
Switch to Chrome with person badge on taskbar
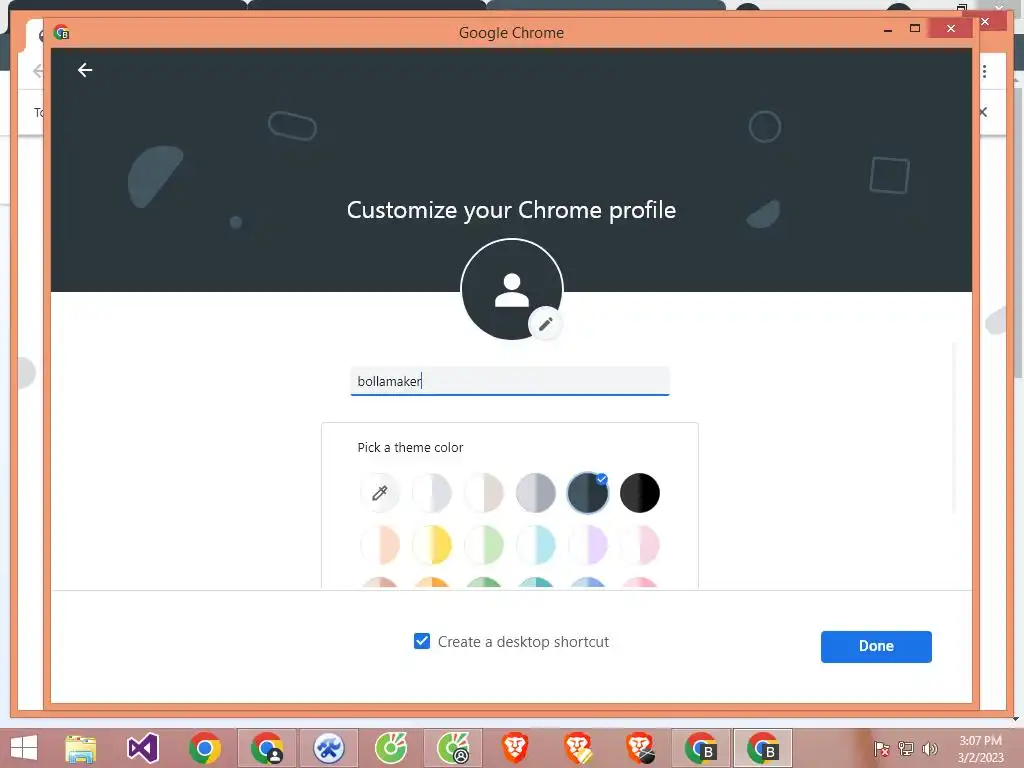click(266, 748)
